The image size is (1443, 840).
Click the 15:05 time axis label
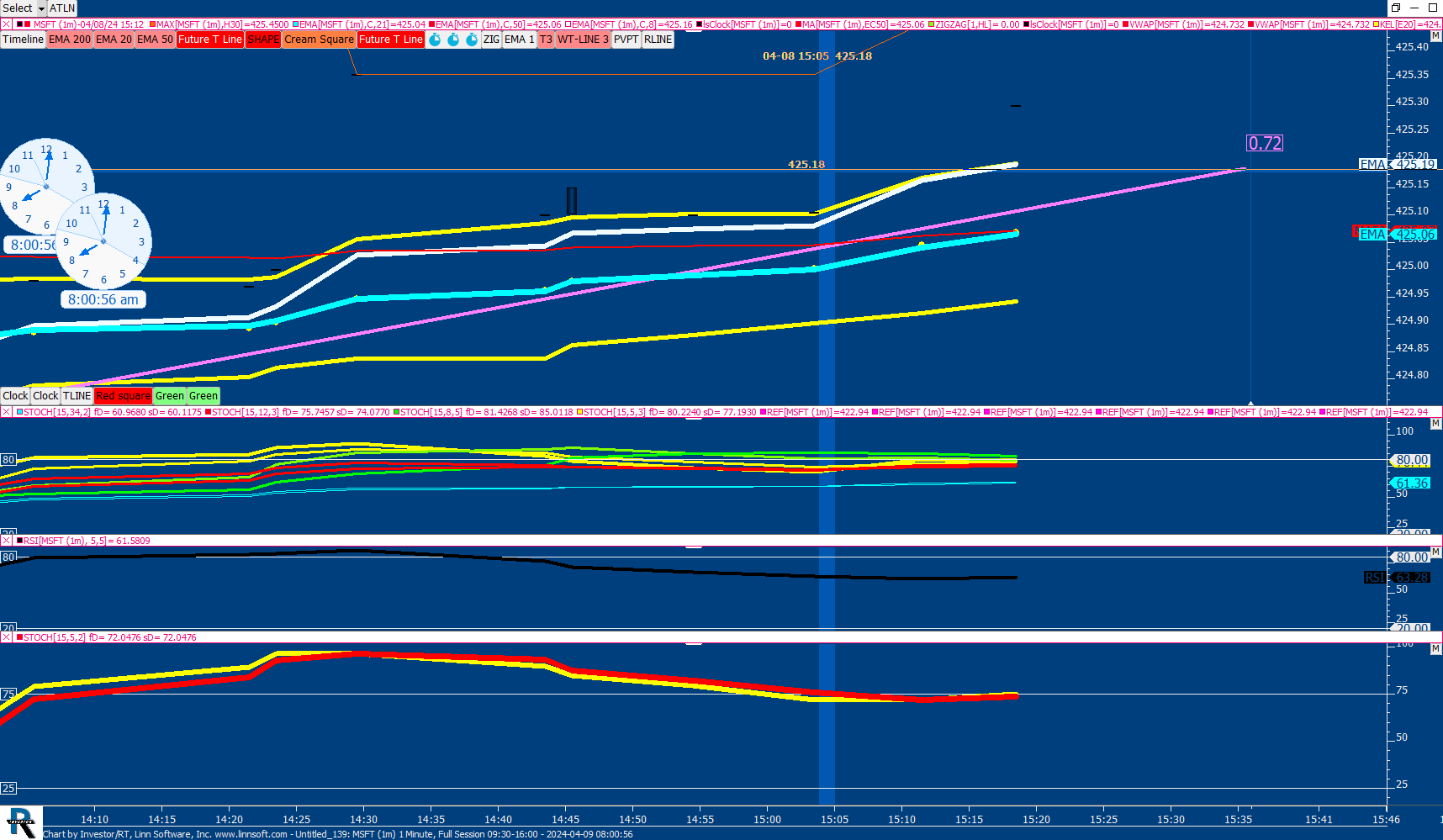click(834, 819)
